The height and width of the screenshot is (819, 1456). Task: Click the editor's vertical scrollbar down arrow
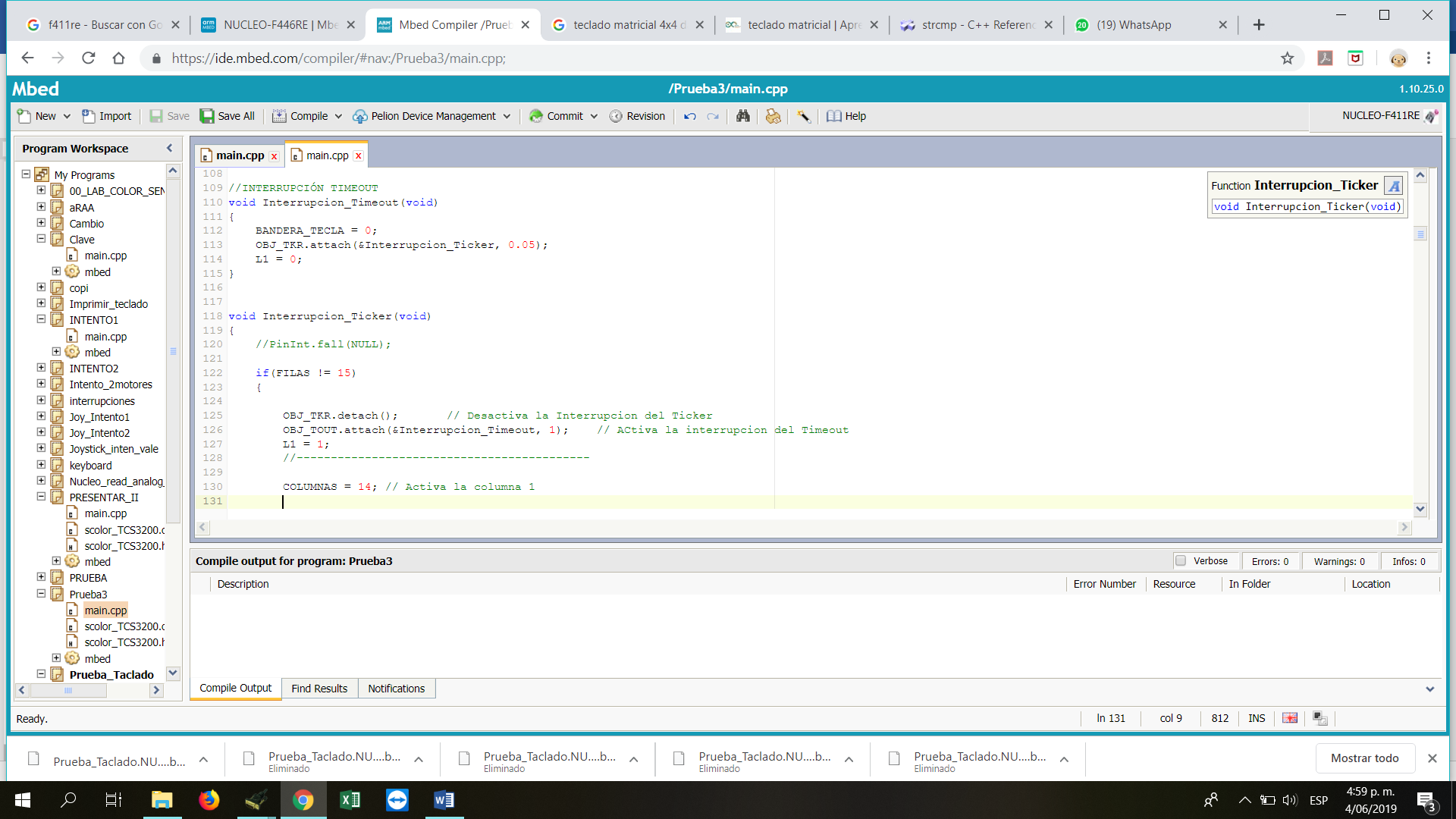coord(1420,510)
